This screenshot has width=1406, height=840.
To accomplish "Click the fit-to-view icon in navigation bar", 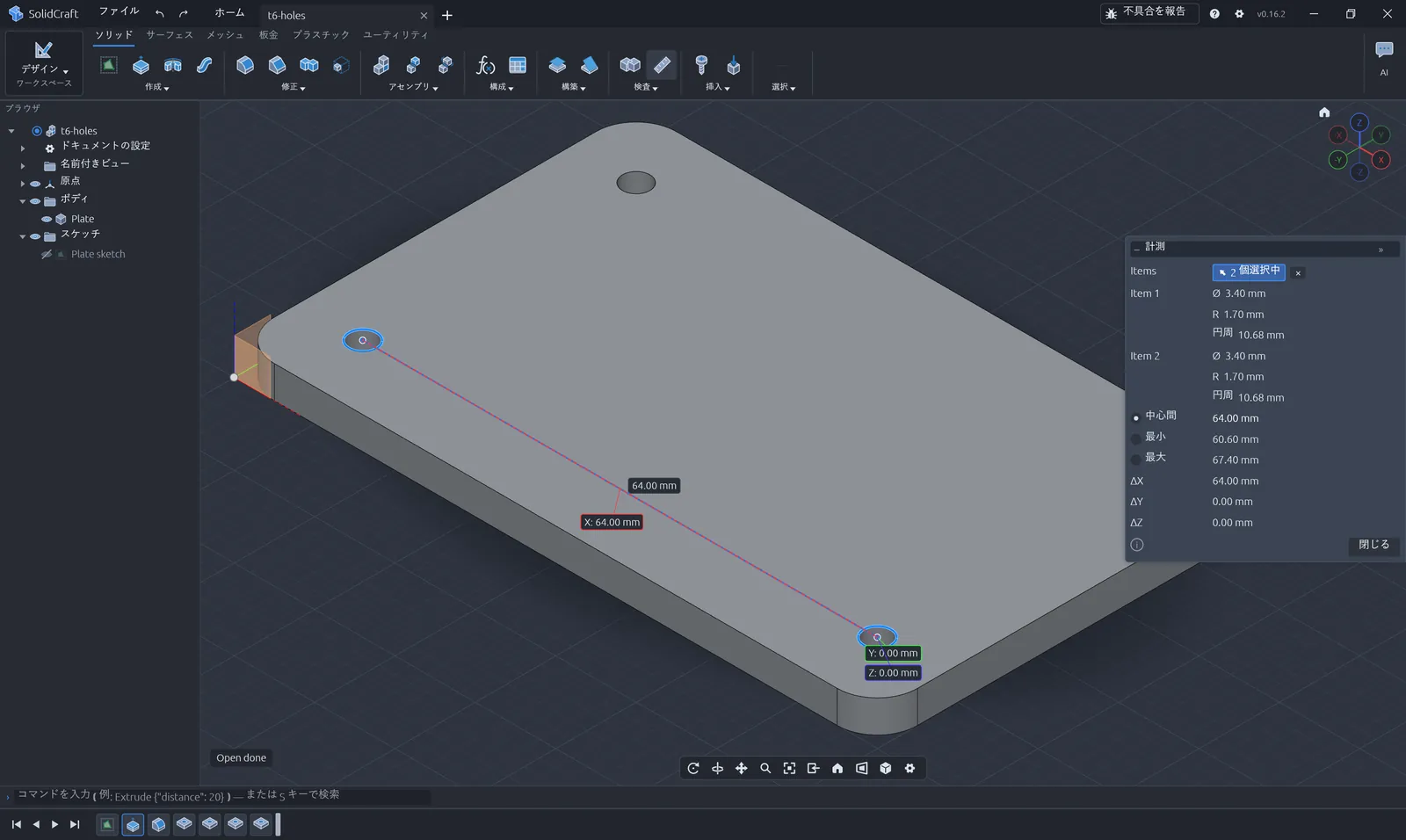I will click(x=789, y=769).
